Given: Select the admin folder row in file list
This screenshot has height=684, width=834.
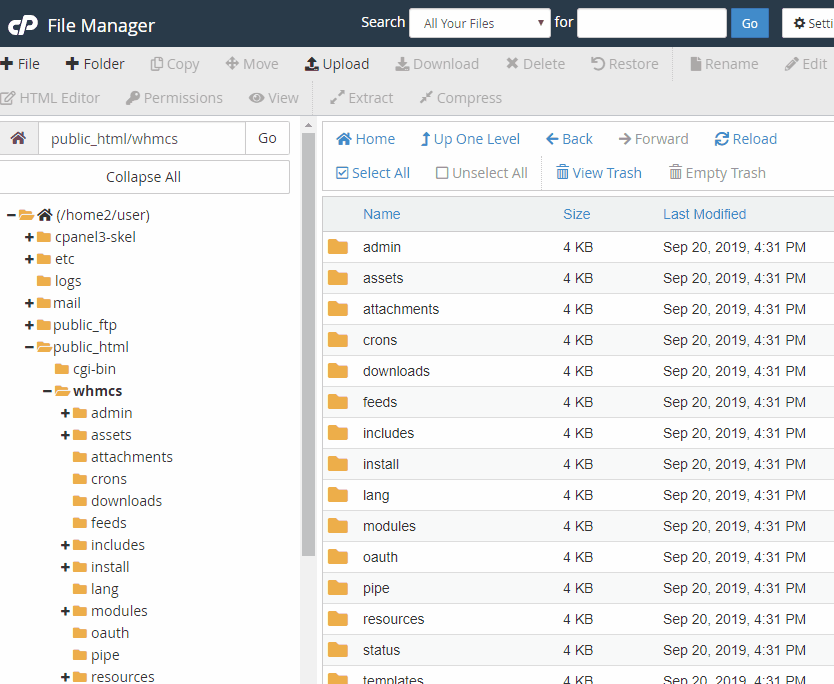Looking at the screenshot, I should coord(578,247).
